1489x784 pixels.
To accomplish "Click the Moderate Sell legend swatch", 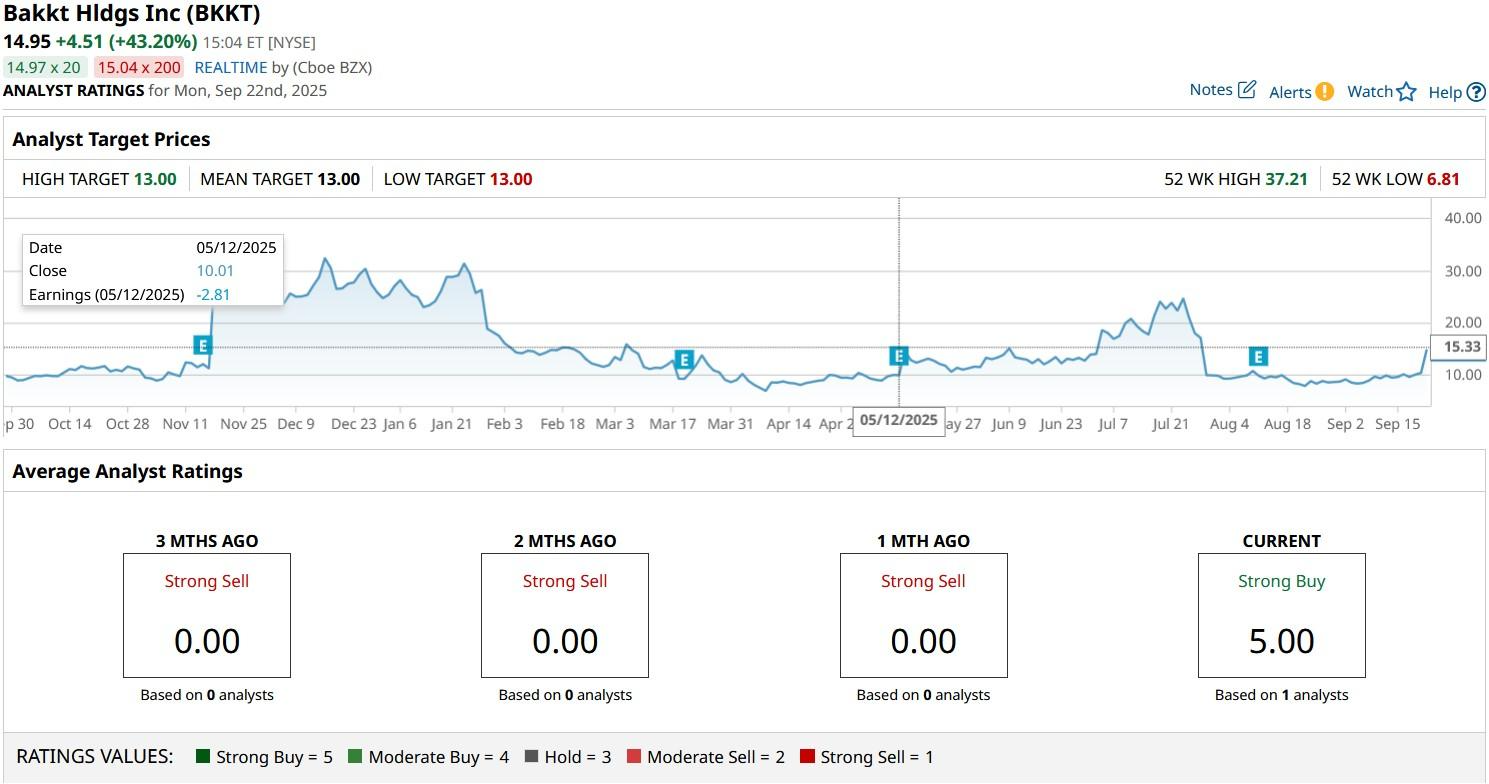I will tap(633, 757).
